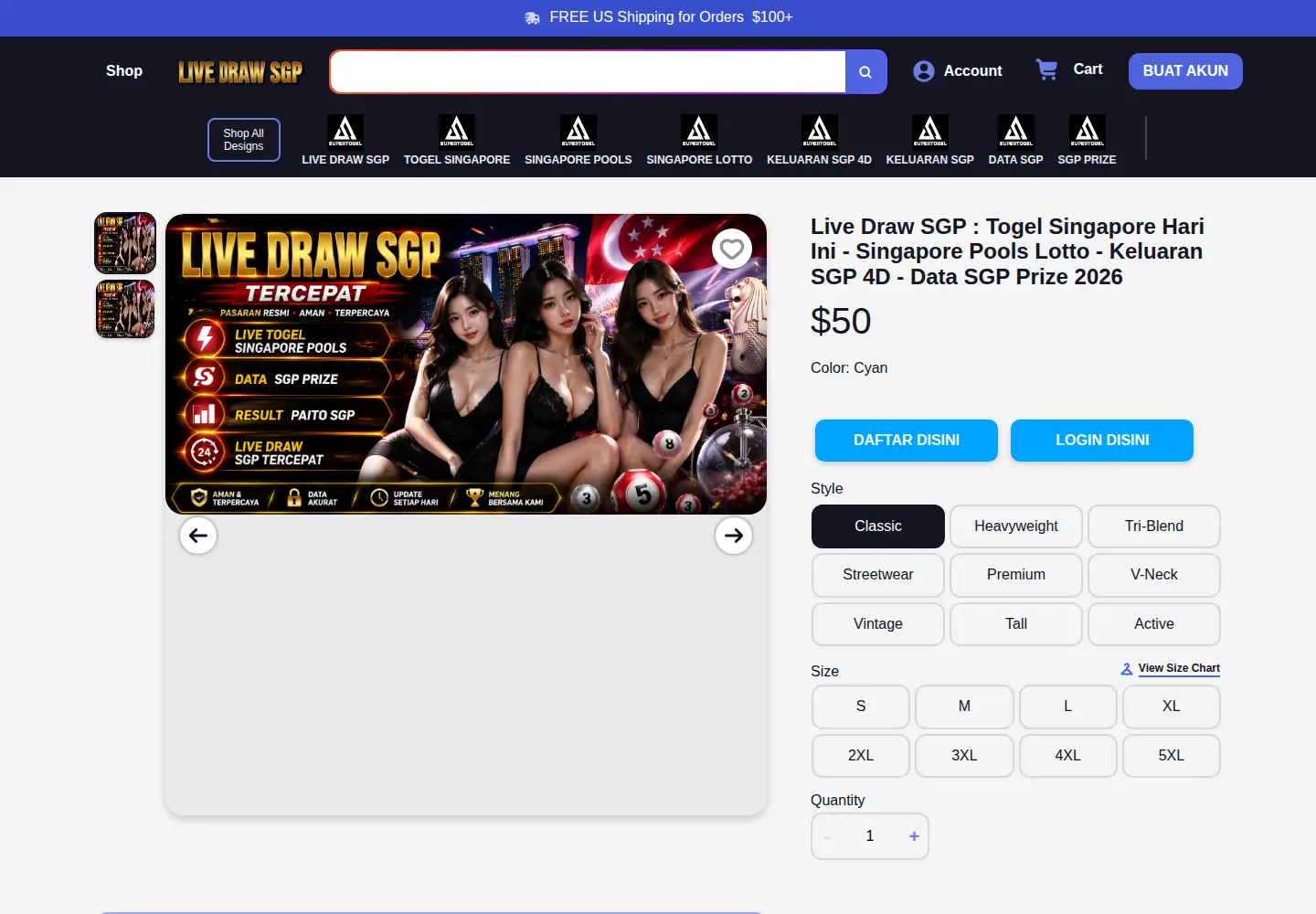1316x914 pixels.
Task: Click the logo icon above TOGEL SINGAPORE
Action: [457, 132]
